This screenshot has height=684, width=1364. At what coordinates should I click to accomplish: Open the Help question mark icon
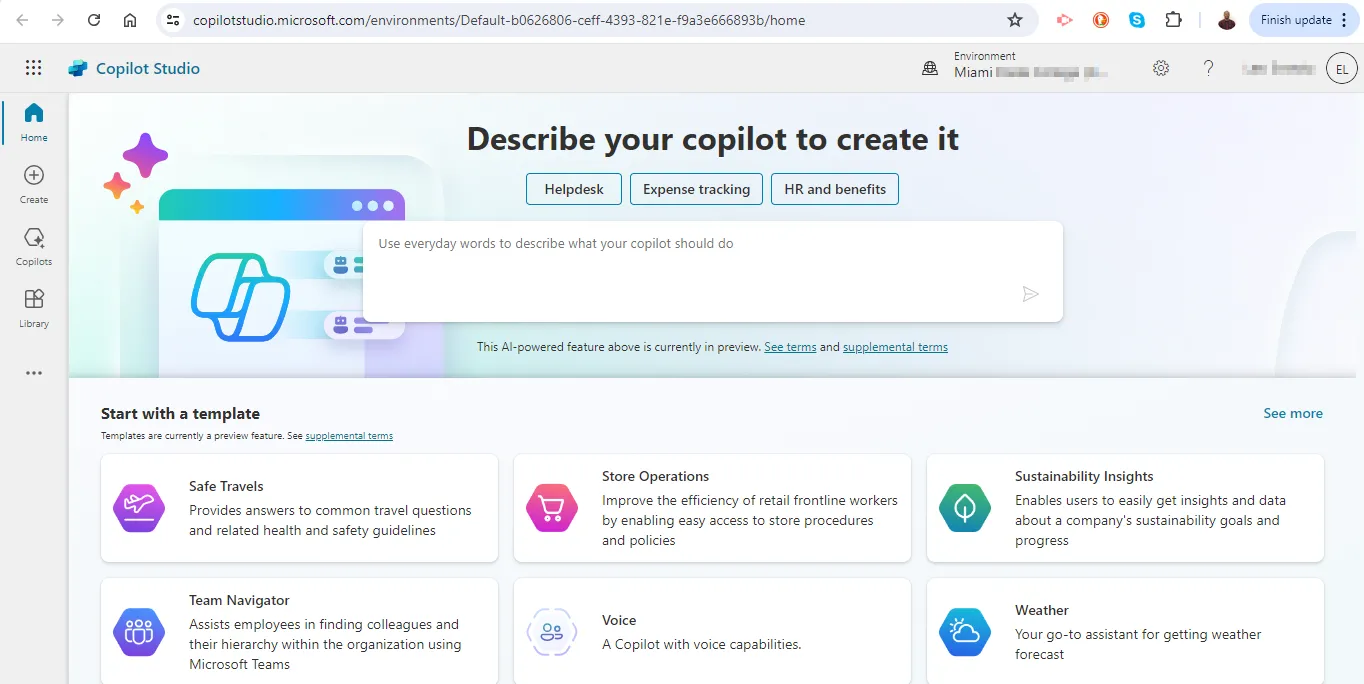(x=1208, y=68)
